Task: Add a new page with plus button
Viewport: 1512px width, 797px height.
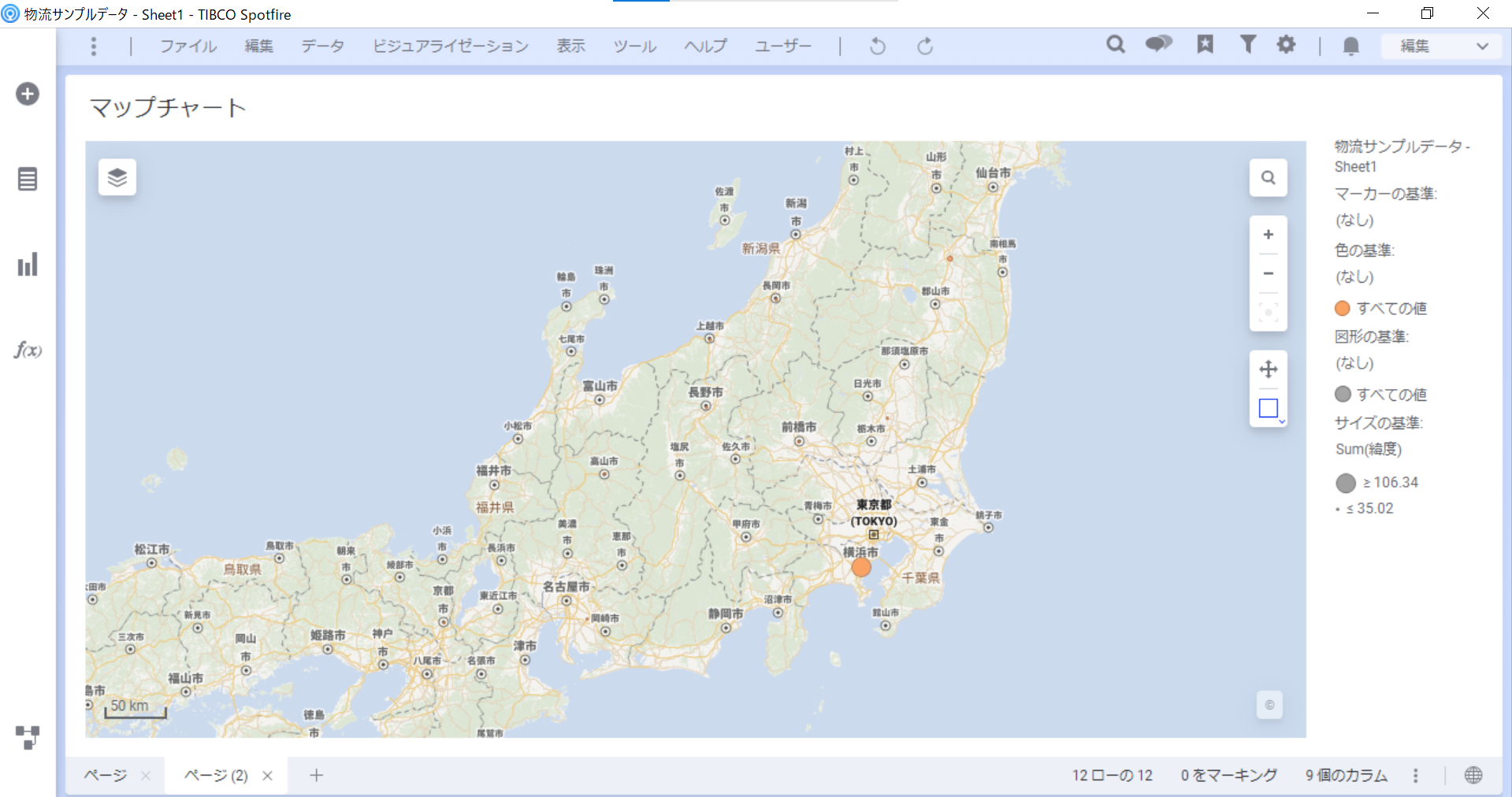Action: click(x=316, y=775)
